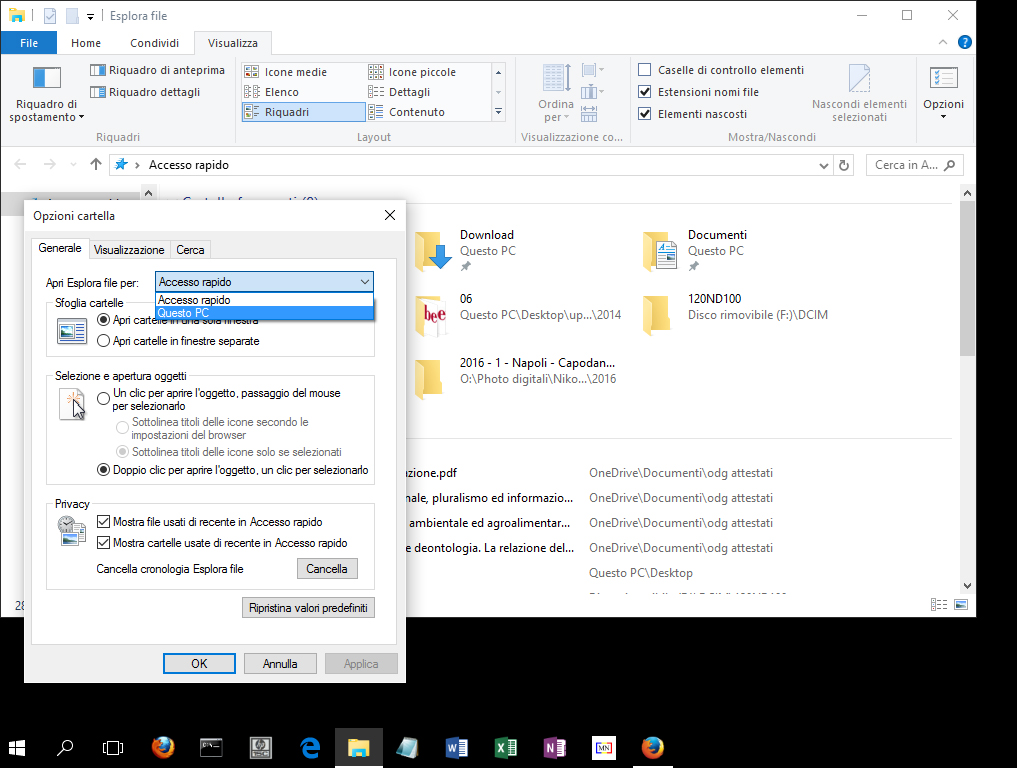Enable Caselle di controllo elementi checkbox
This screenshot has height=768, width=1017.
pyautogui.click(x=644, y=69)
